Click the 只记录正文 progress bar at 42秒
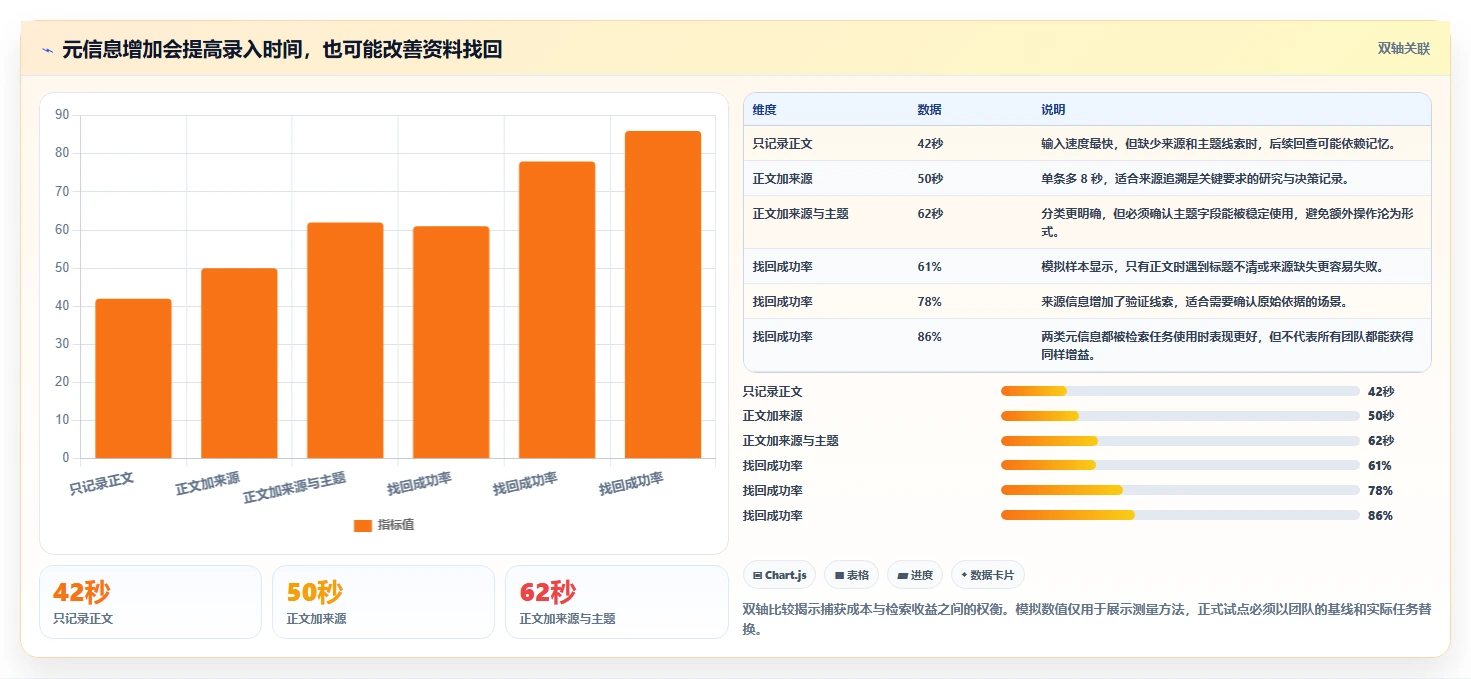The image size is (1471, 679). coord(1180,391)
